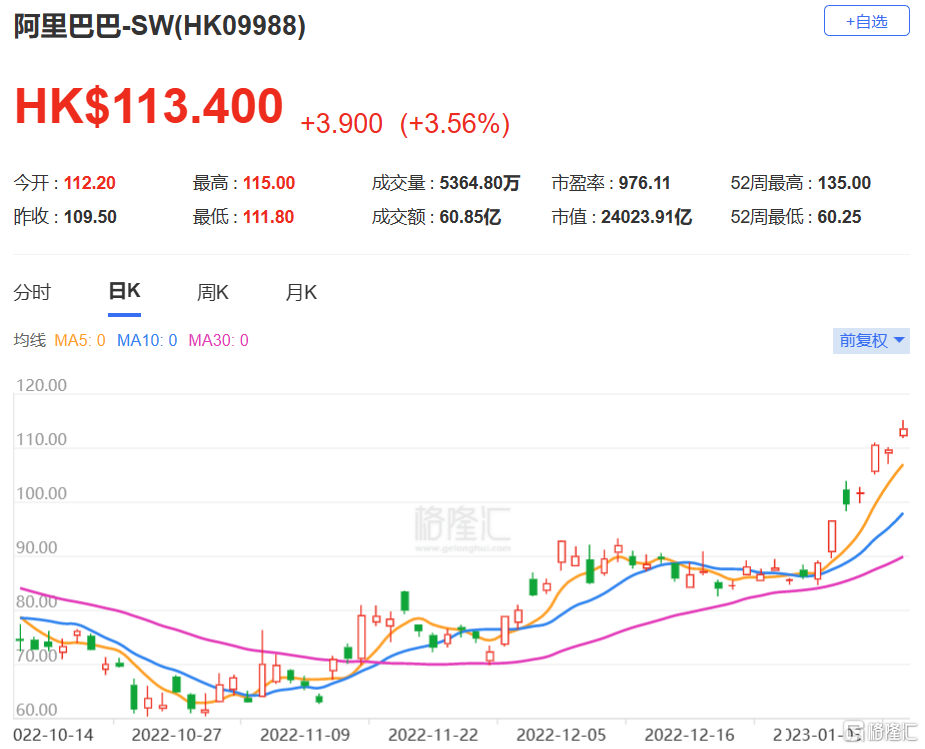
Task: Click the latest candlestick at chart's right edge
Action: (x=903, y=430)
